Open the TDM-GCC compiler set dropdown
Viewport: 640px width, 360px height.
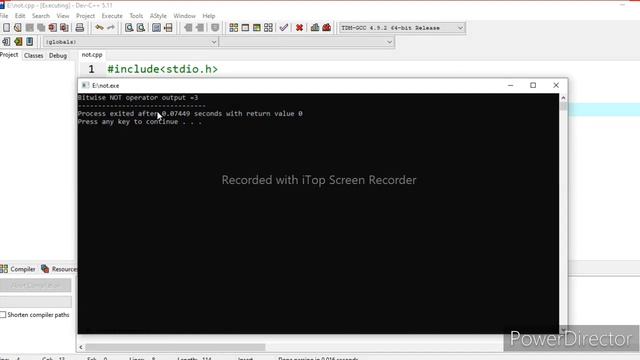pos(402,28)
